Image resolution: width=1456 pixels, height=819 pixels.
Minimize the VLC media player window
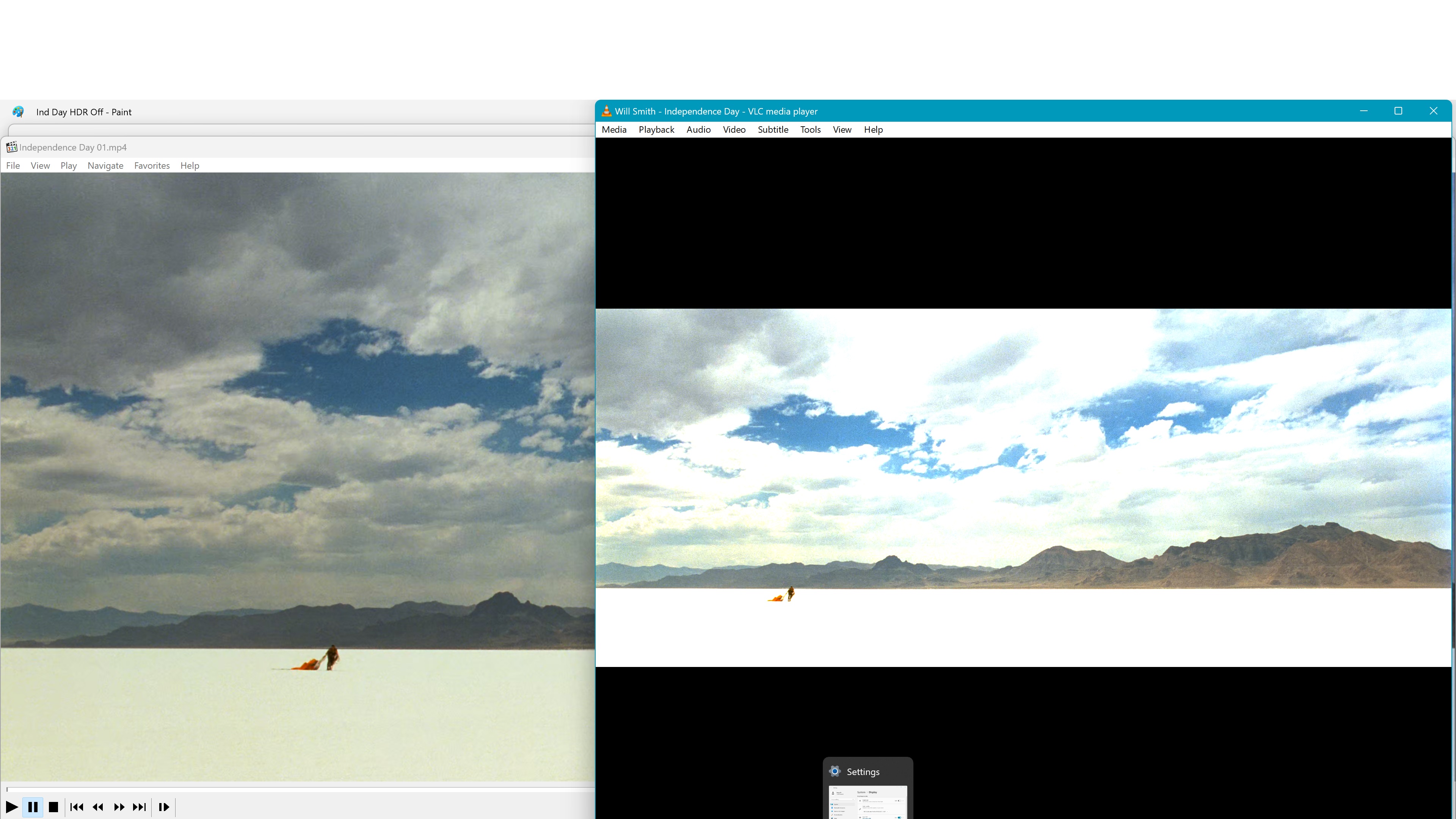pyautogui.click(x=1363, y=111)
